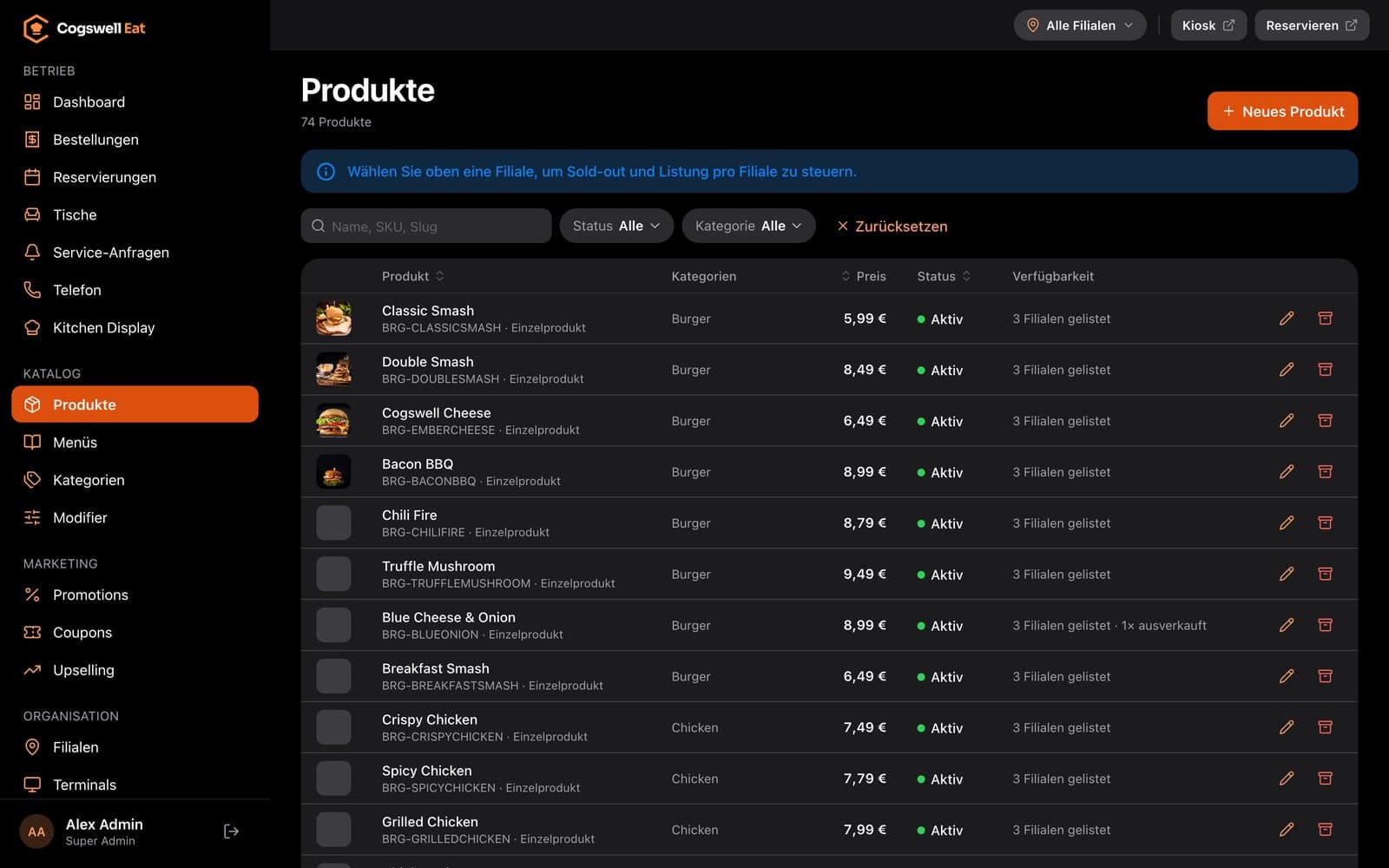Click the Bacon BBQ product thumbnail
The image size is (1389, 868).
333,472
